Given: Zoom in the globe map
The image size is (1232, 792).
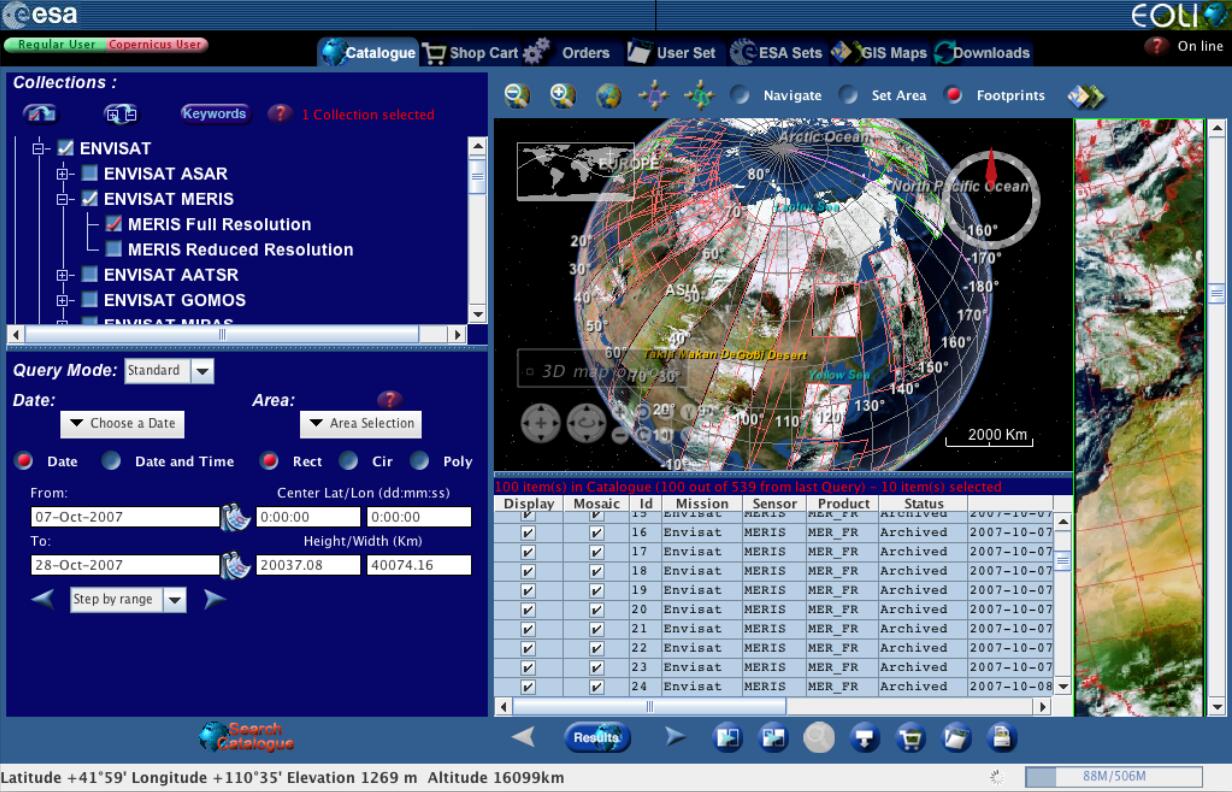Looking at the screenshot, I should click(563, 96).
